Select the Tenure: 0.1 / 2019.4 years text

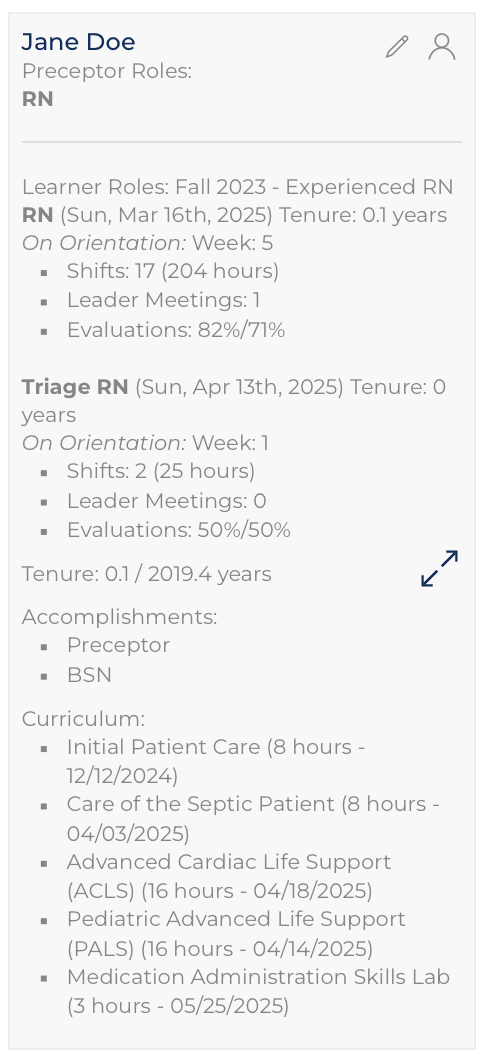coord(147,574)
